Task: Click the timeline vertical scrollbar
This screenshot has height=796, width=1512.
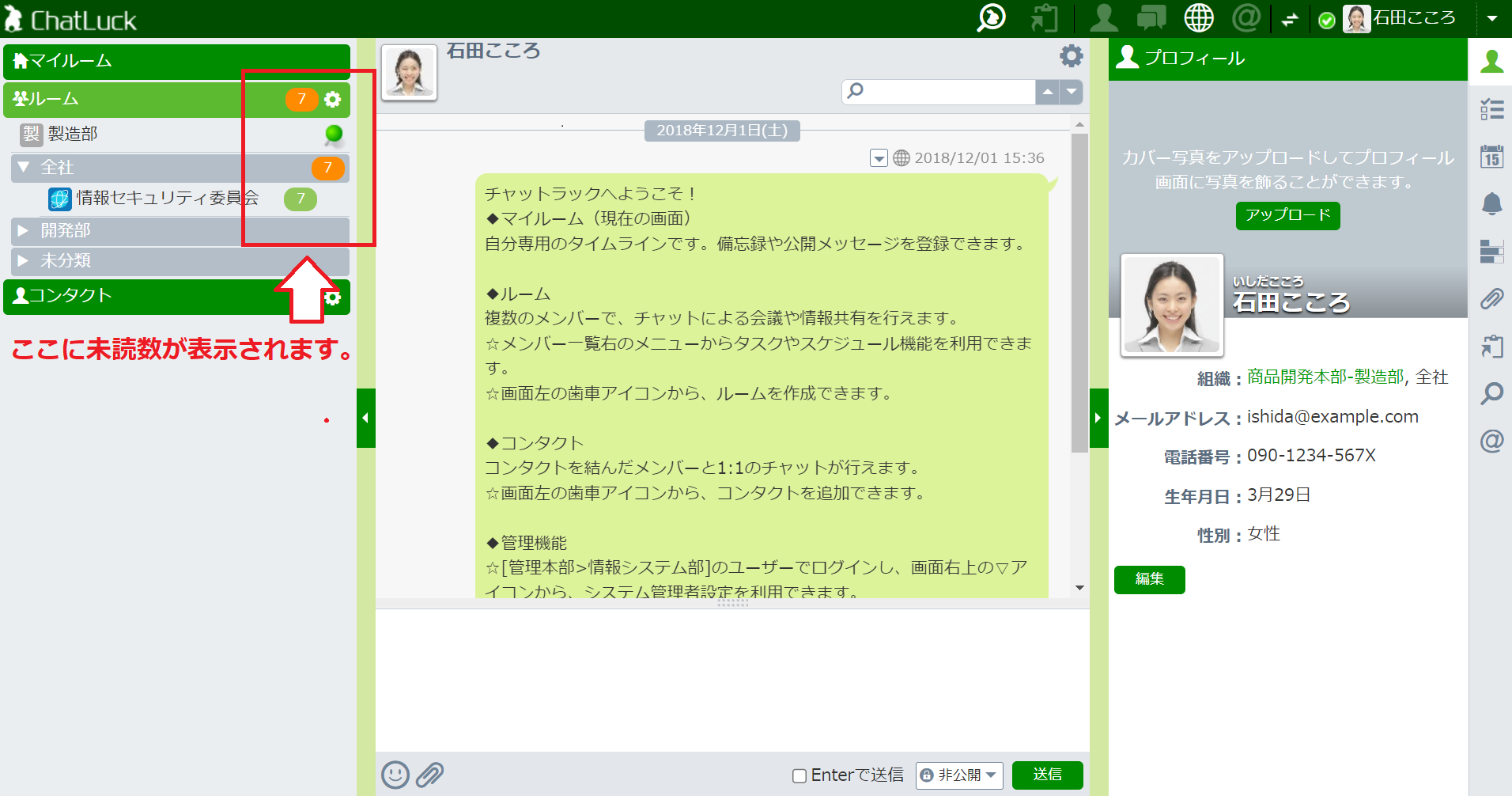Action: tap(1079, 293)
